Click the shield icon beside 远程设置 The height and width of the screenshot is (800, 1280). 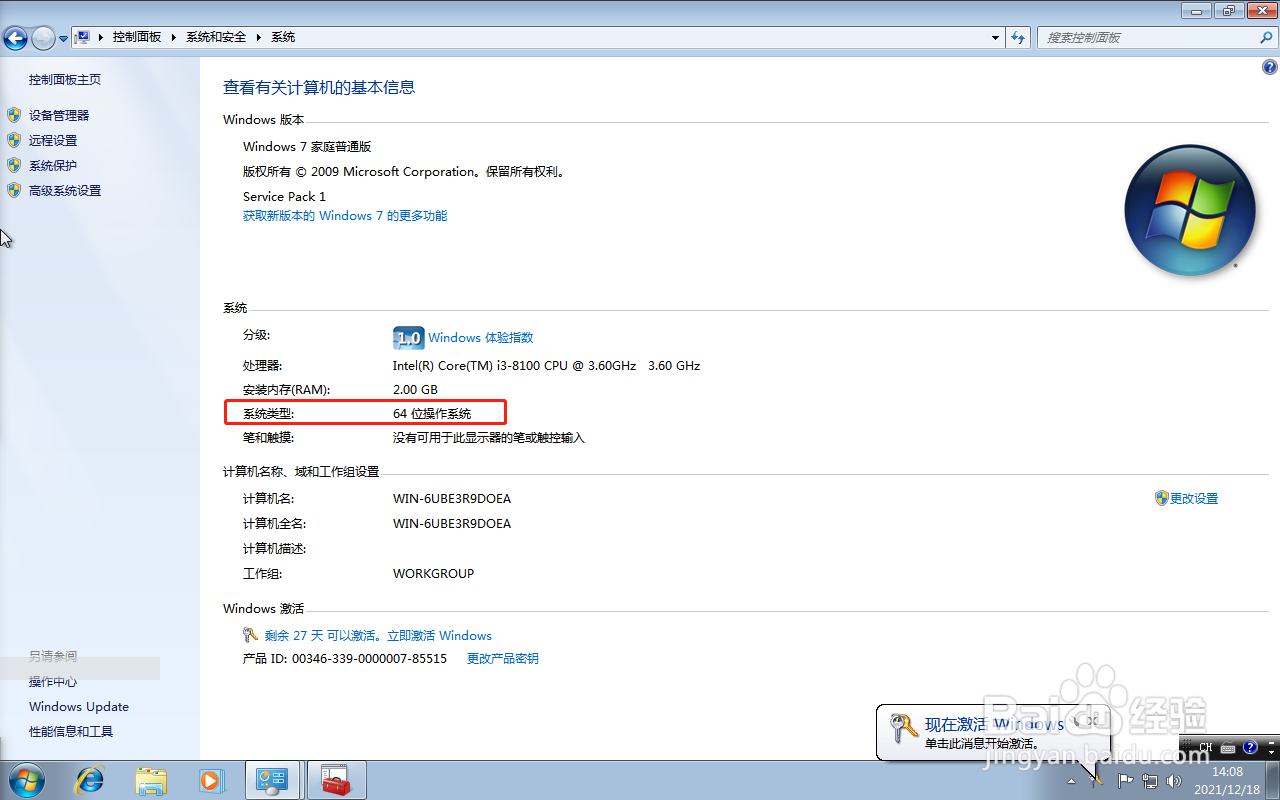[x=14, y=140]
